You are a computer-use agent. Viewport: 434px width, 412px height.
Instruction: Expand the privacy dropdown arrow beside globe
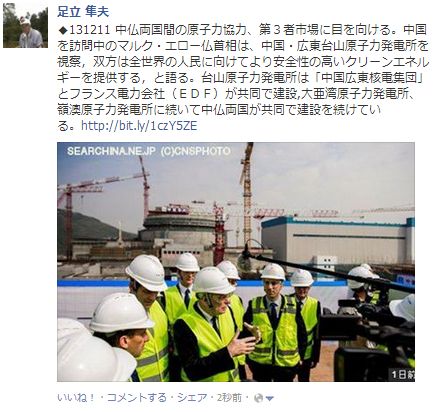tap(270, 398)
